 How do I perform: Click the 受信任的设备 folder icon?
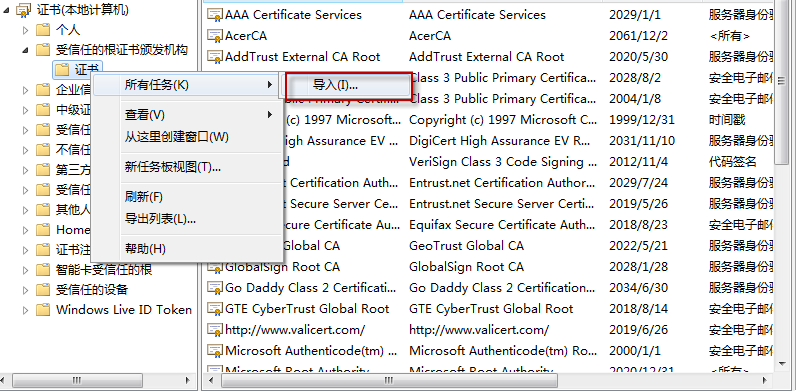tap(43, 290)
